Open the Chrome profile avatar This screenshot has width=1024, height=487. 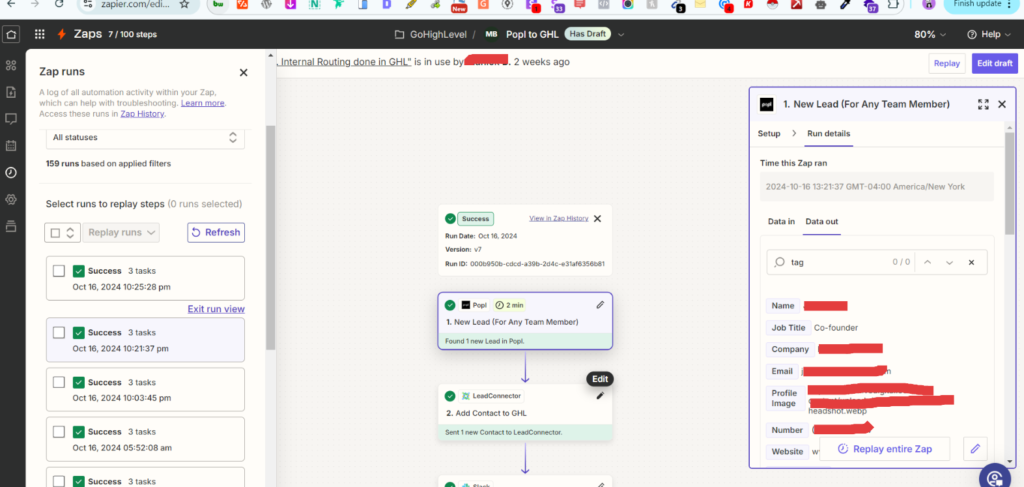928,4
